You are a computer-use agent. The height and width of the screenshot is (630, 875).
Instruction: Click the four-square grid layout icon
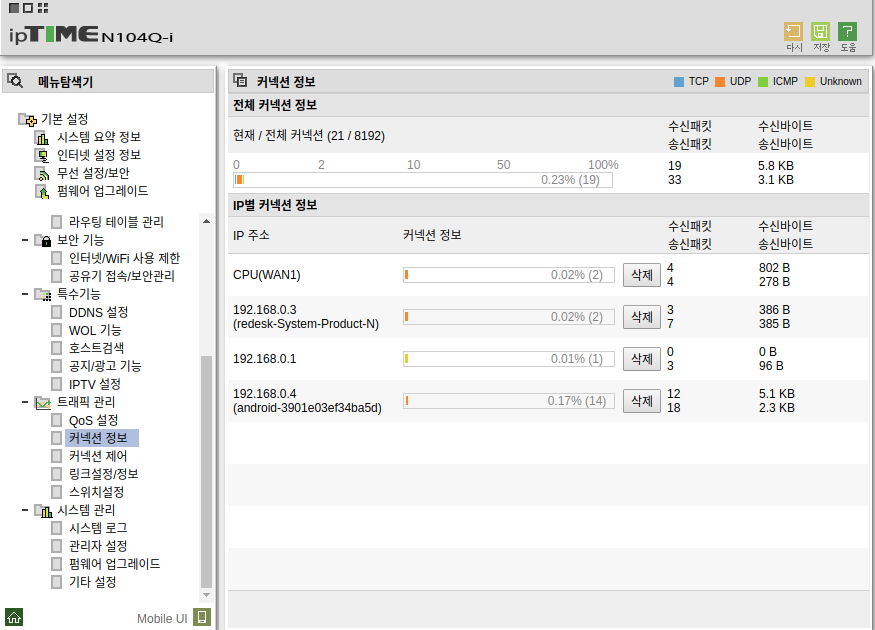[43, 8]
